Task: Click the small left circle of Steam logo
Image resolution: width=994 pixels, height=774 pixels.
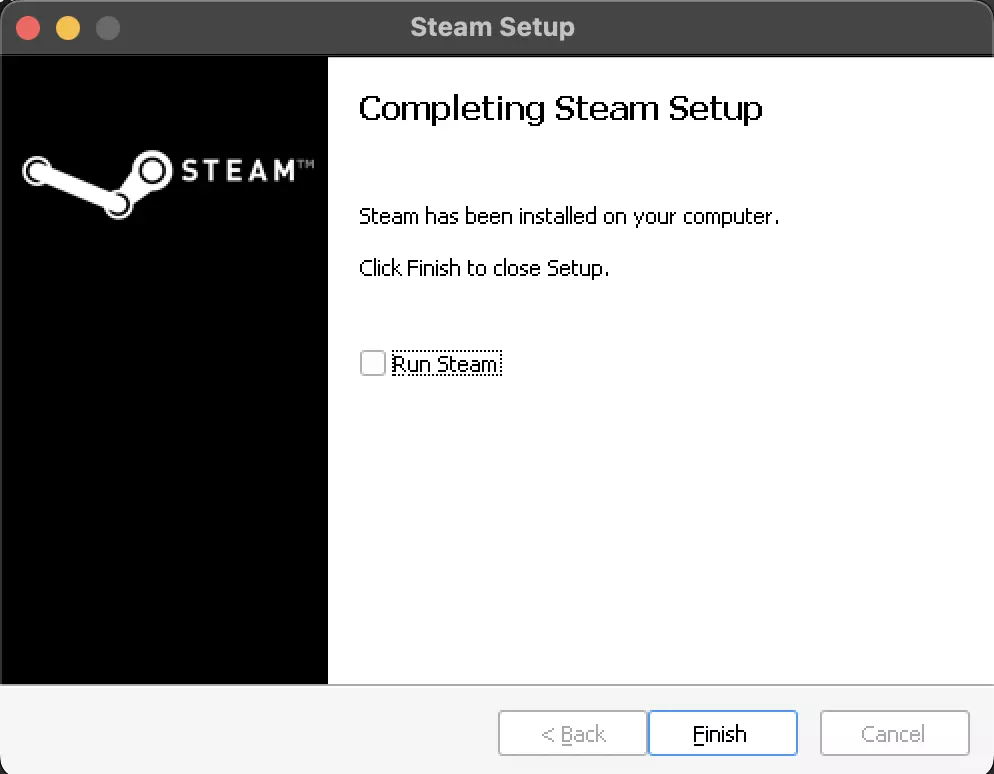Action: point(36,171)
